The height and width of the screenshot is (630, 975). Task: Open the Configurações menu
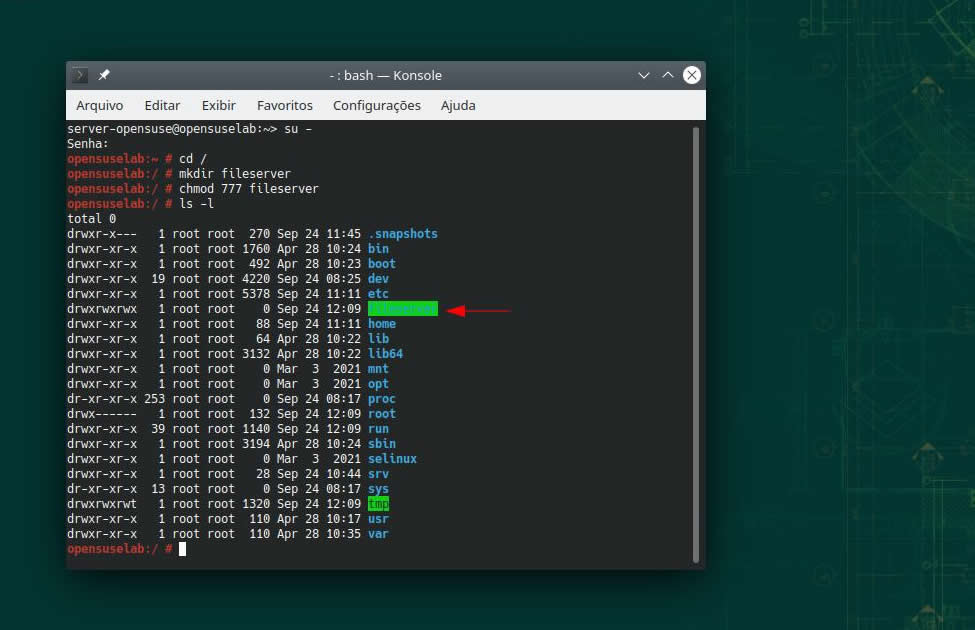point(376,105)
